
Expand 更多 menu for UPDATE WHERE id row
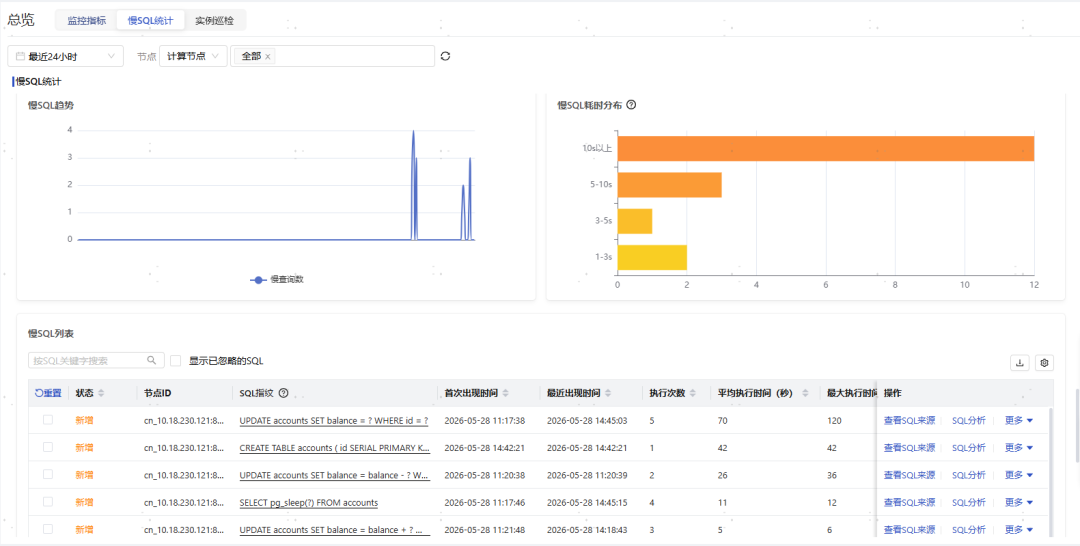(1019, 420)
